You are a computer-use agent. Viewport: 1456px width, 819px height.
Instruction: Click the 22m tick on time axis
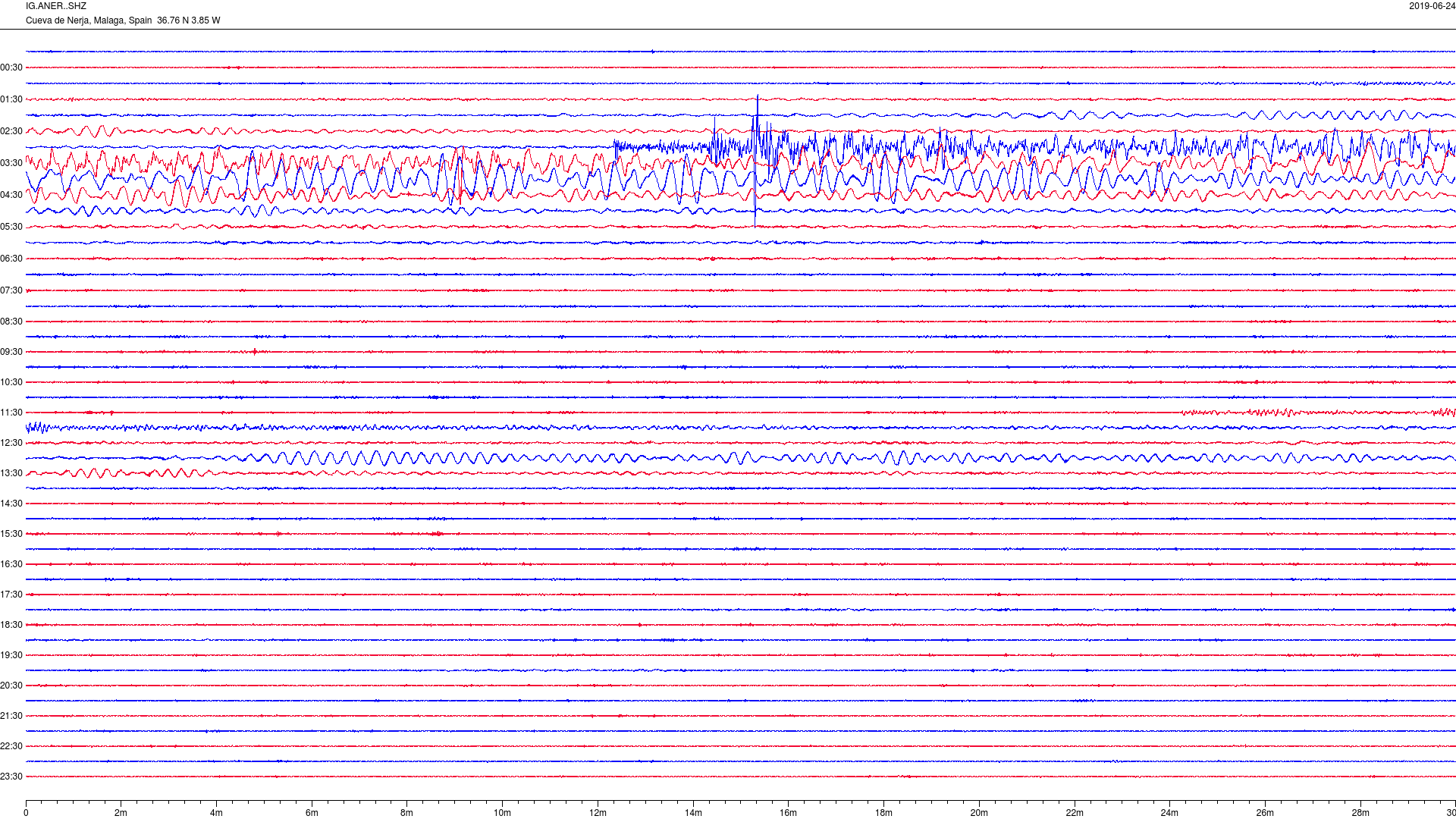click(1075, 813)
